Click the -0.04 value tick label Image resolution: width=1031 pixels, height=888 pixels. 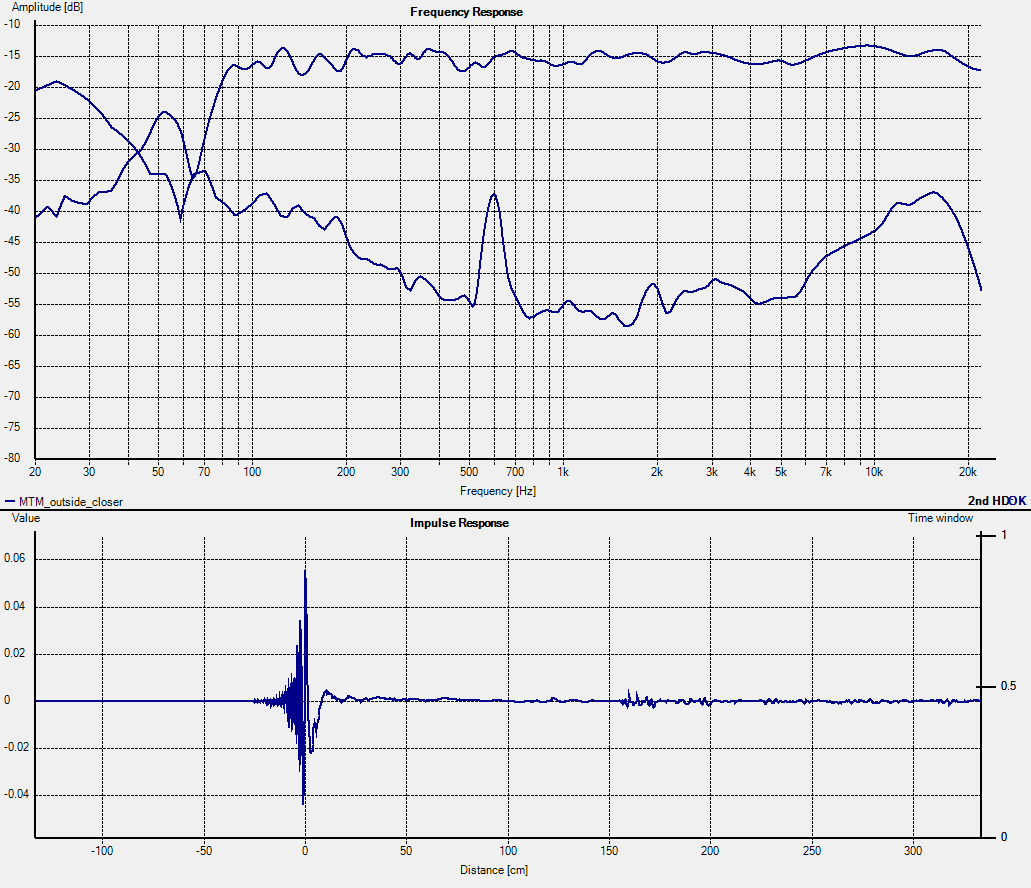[x=16, y=794]
